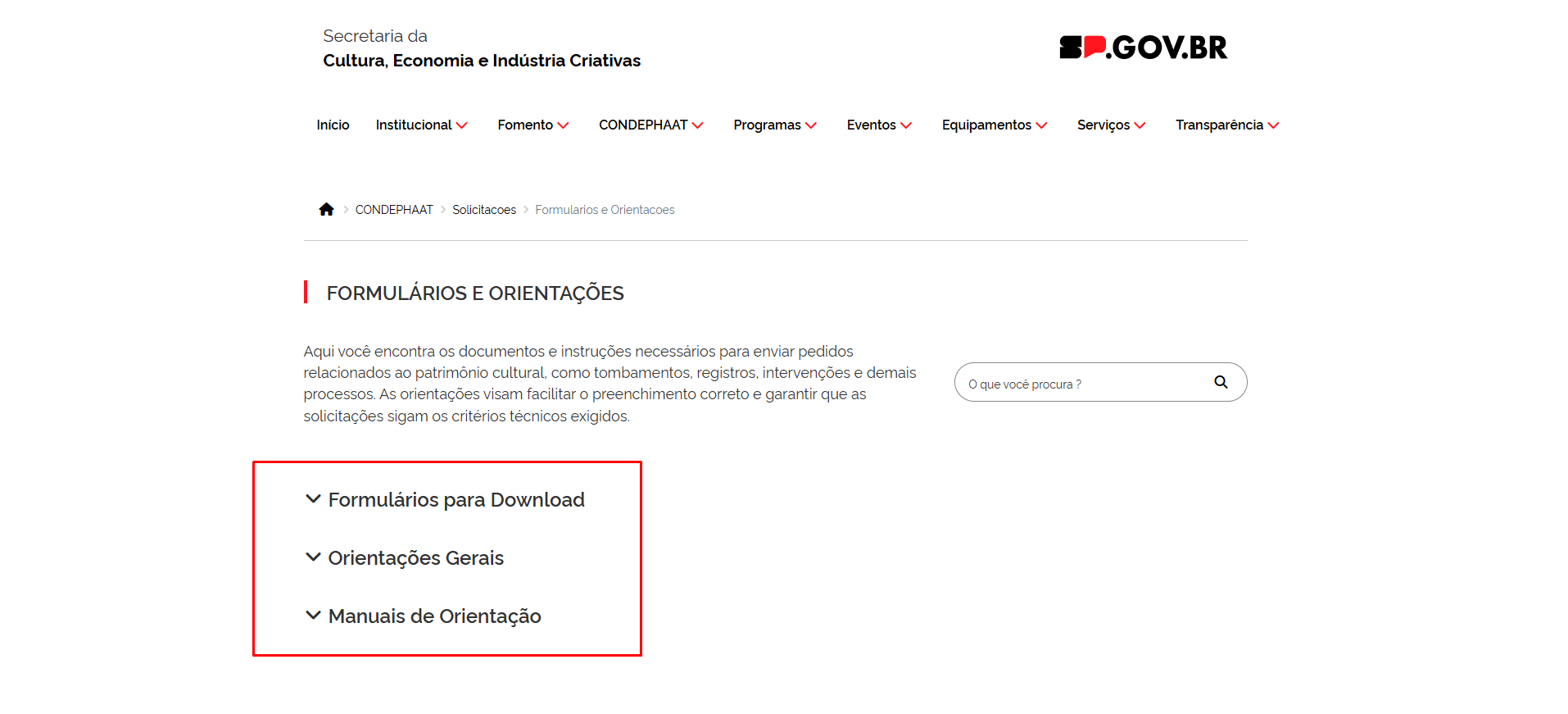Open the Equipamentos dropdown menu
The image size is (1568, 714).
[x=994, y=125]
